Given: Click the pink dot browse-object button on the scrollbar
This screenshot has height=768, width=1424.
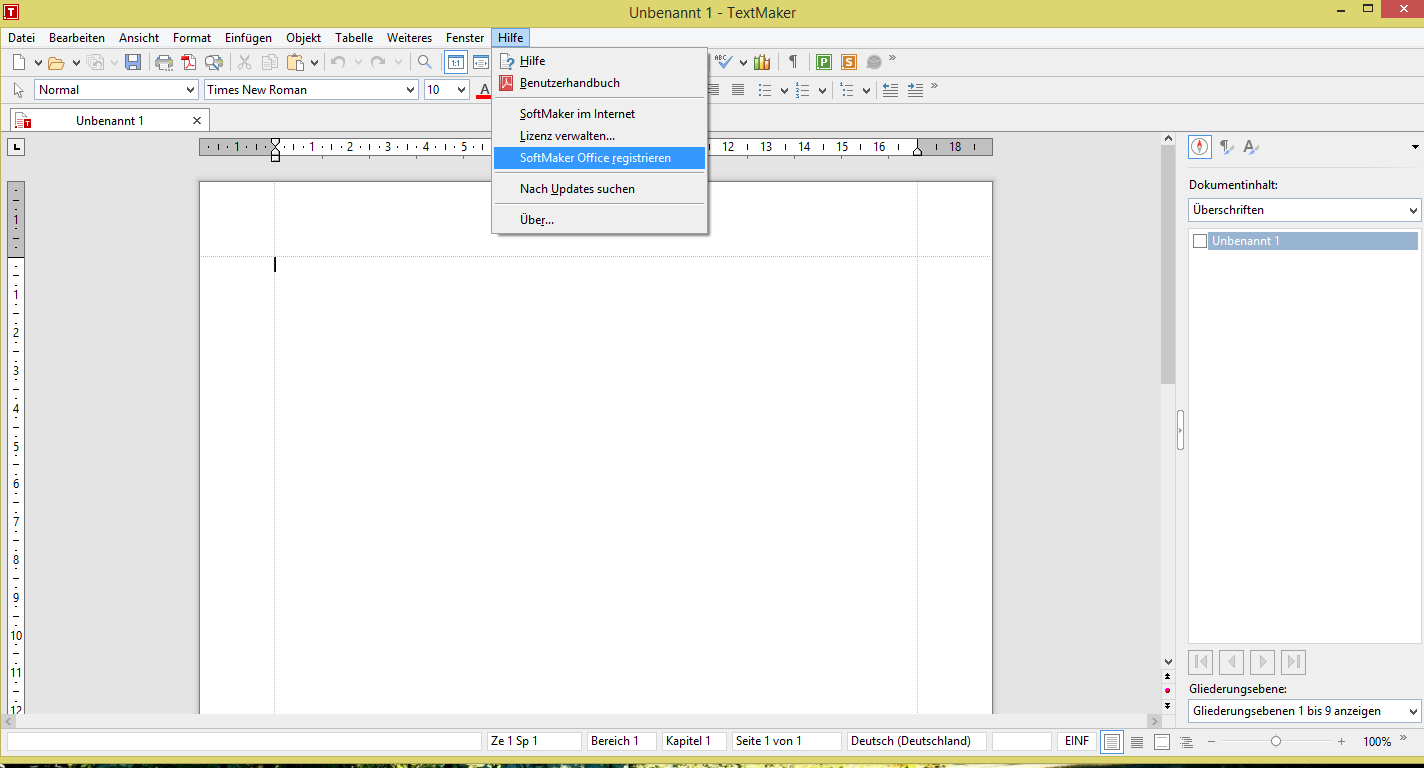Looking at the screenshot, I should point(1167,691).
